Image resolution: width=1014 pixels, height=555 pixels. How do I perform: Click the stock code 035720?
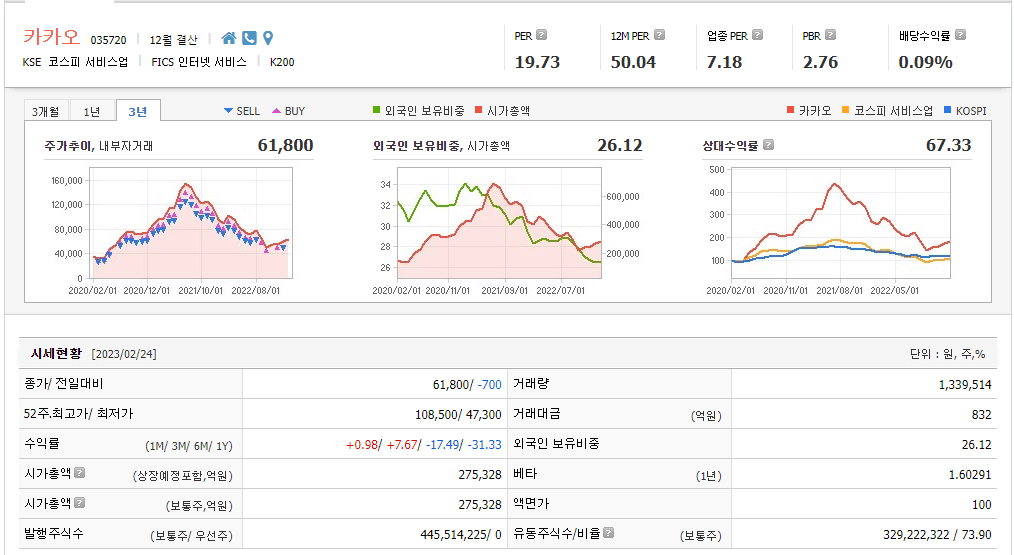tap(109, 40)
